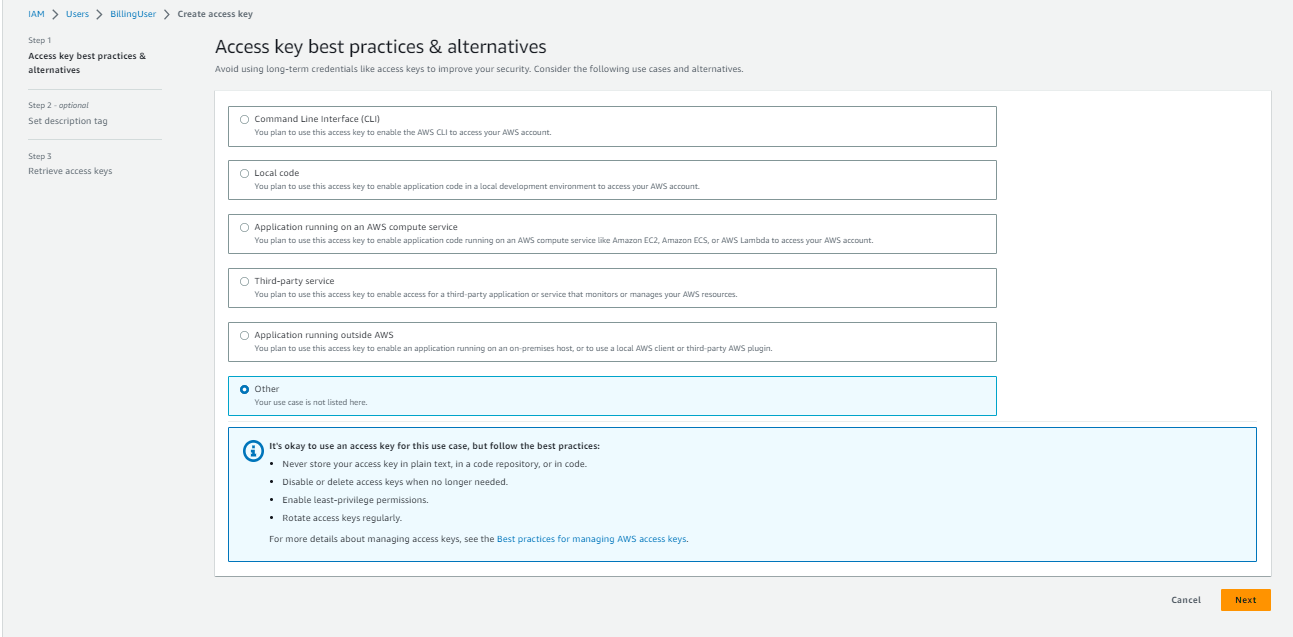Select Command Line Interface (CLI) radio option
The height and width of the screenshot is (637, 1293).
coord(245,119)
